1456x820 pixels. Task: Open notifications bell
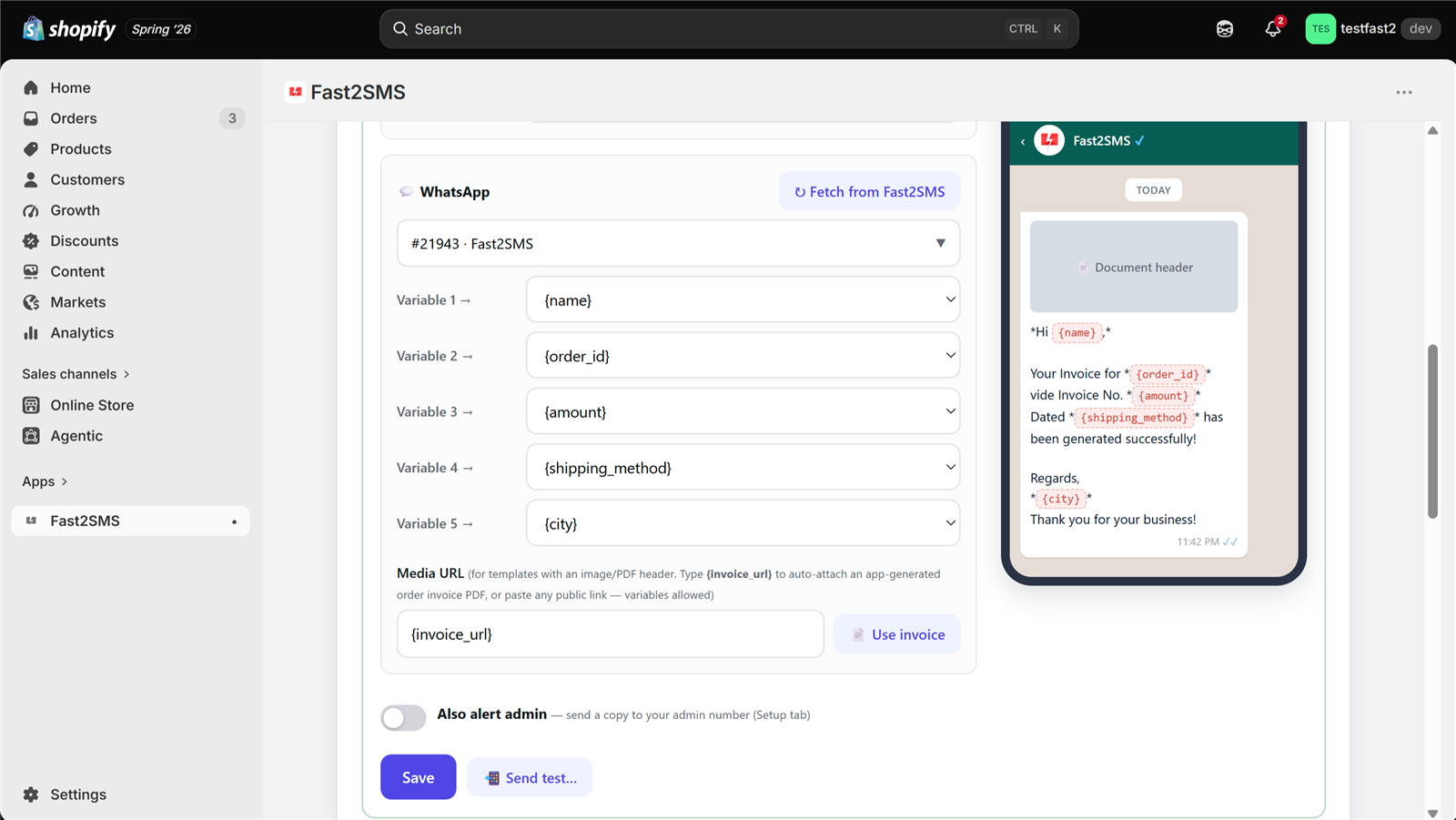pos(1273,29)
